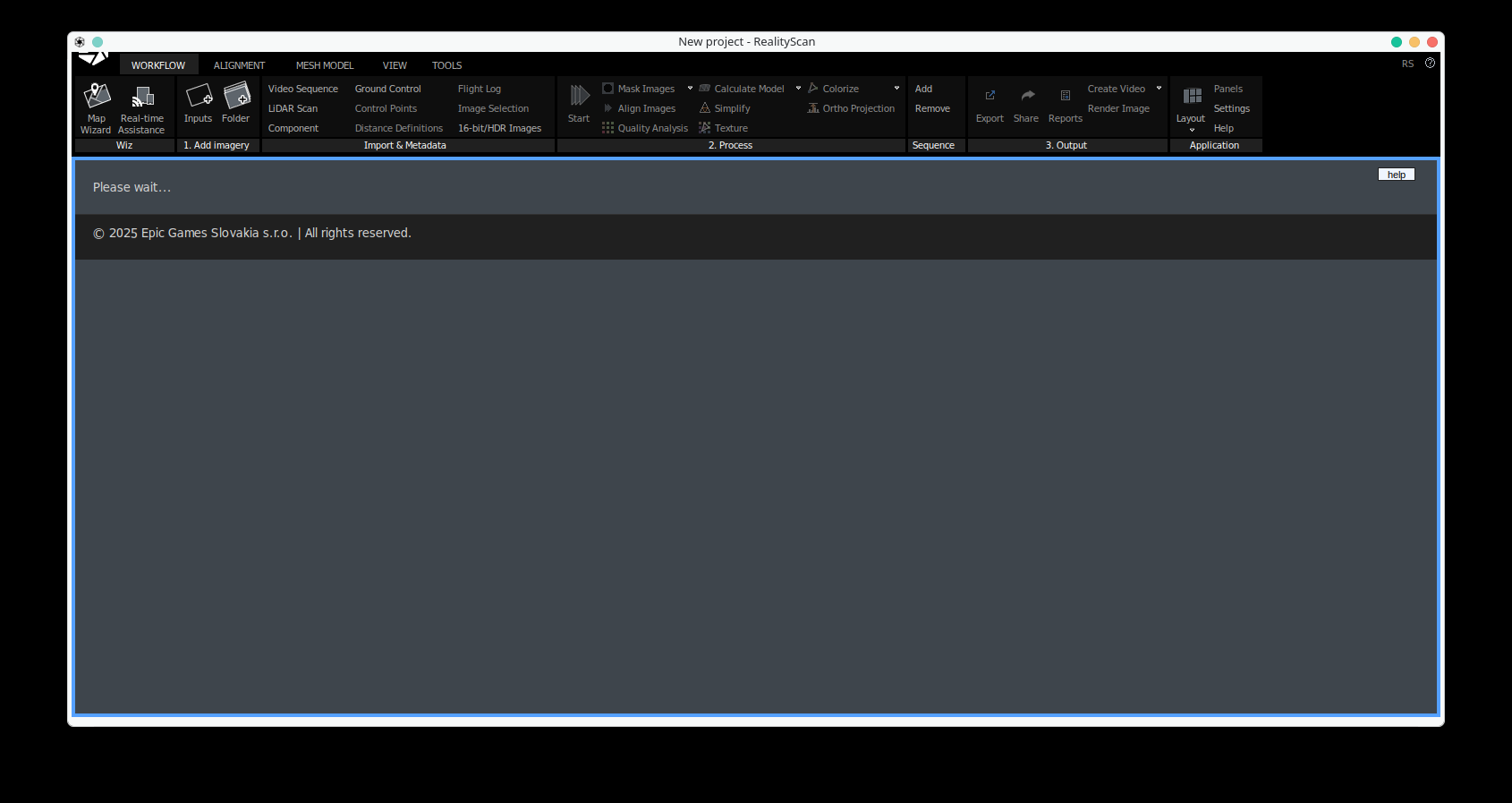Click the Epic Games Slovakia copyright text
The height and width of the screenshot is (803, 1512).
(x=252, y=233)
